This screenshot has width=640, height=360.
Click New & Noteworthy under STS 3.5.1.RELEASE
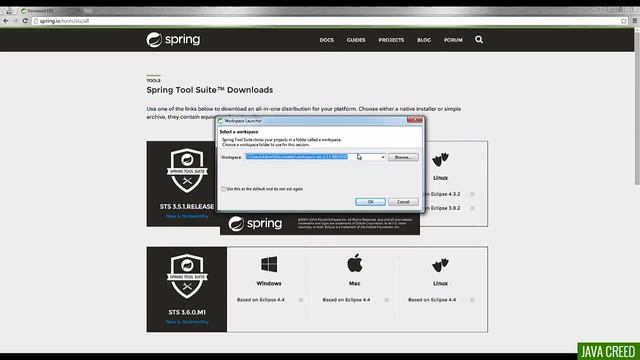(187, 216)
